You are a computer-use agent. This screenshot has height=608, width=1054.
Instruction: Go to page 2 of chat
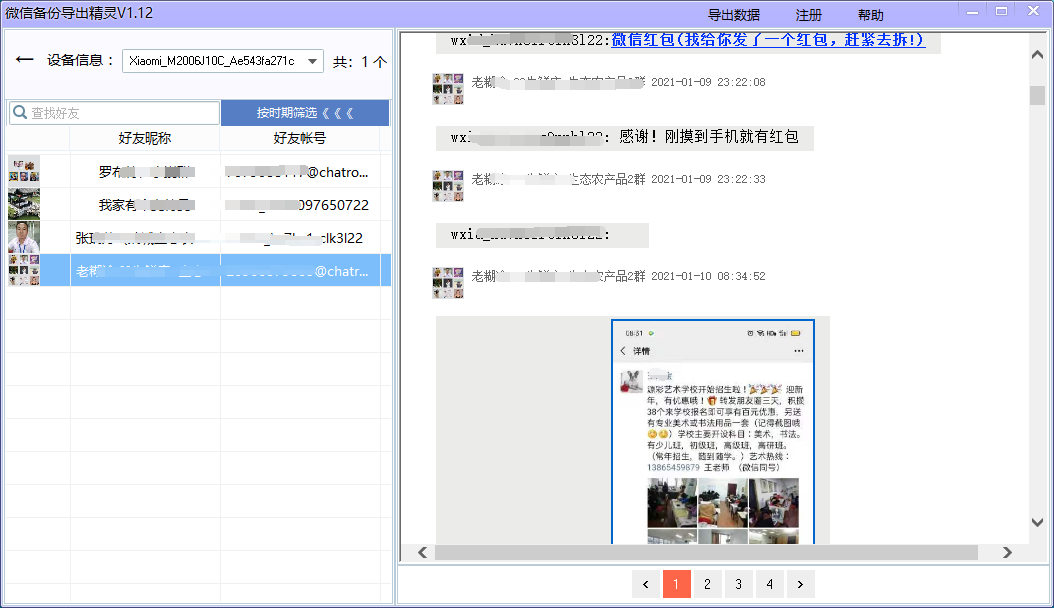pyautogui.click(x=707, y=584)
